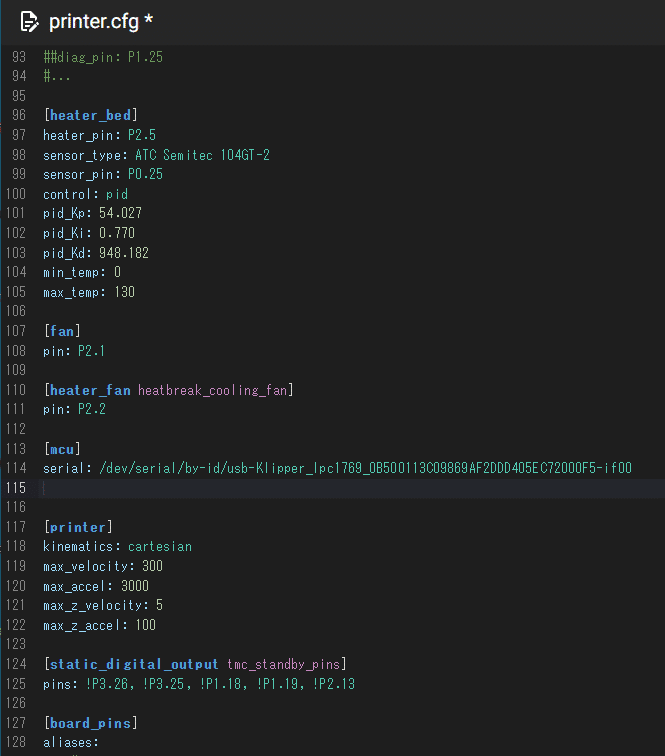The height and width of the screenshot is (756, 665).
Task: Click line number 96 in gutter
Action: click(x=19, y=115)
